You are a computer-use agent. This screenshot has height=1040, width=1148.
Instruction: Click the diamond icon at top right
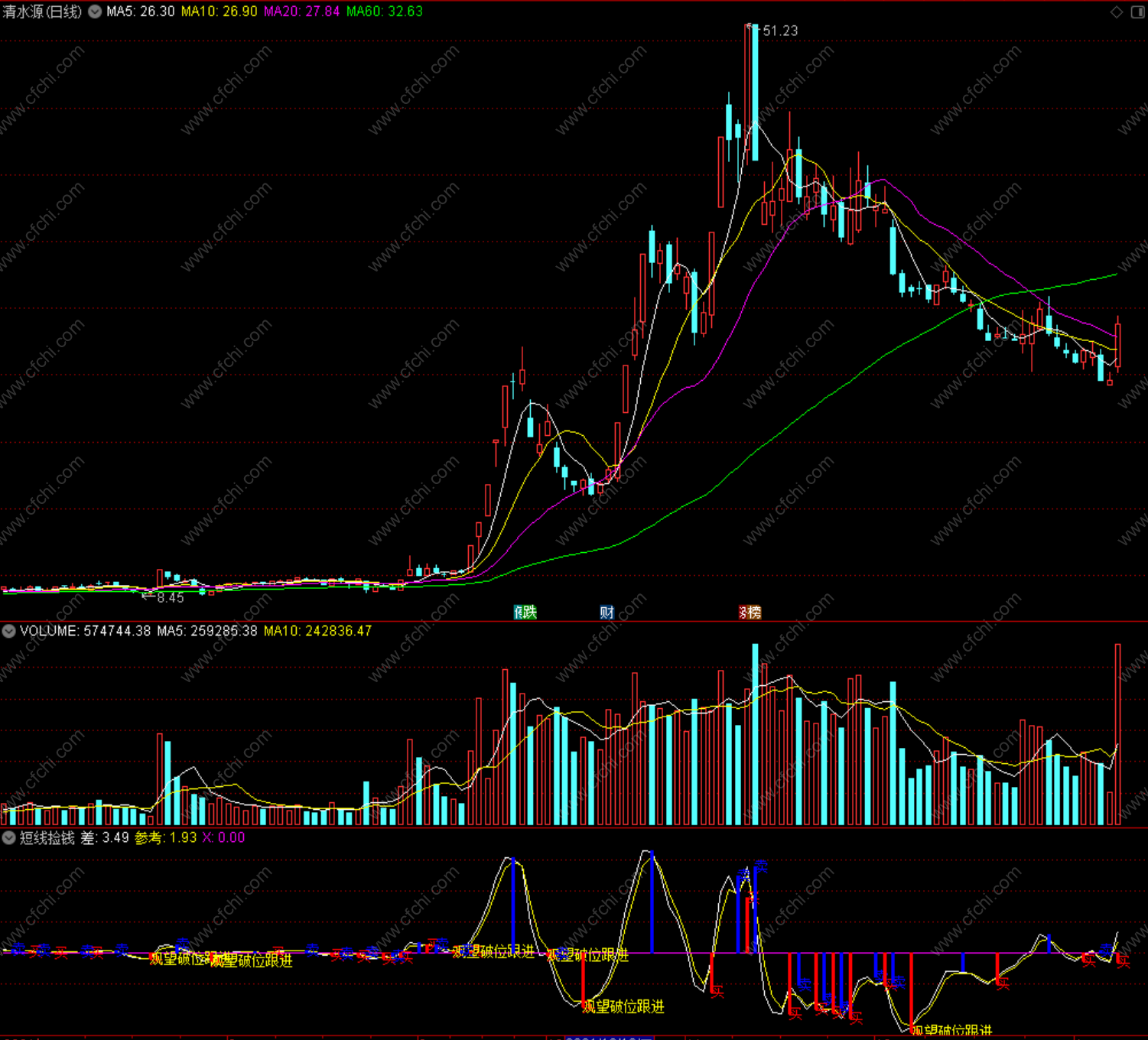tap(1117, 11)
